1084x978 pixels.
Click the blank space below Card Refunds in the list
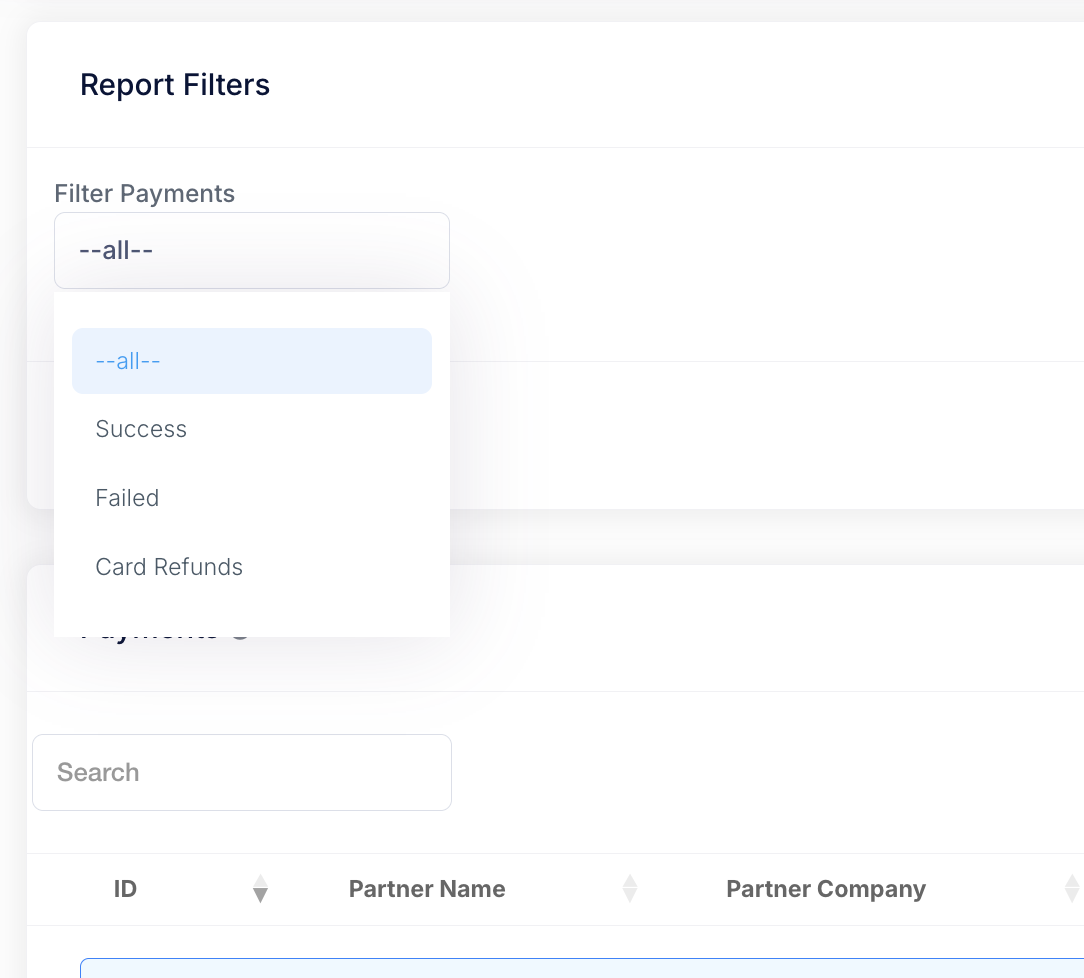click(252, 615)
